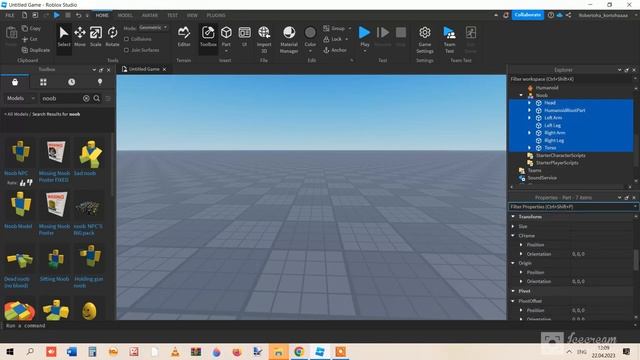
Task: Open the Windows Start menu
Action: [x=10, y=351]
